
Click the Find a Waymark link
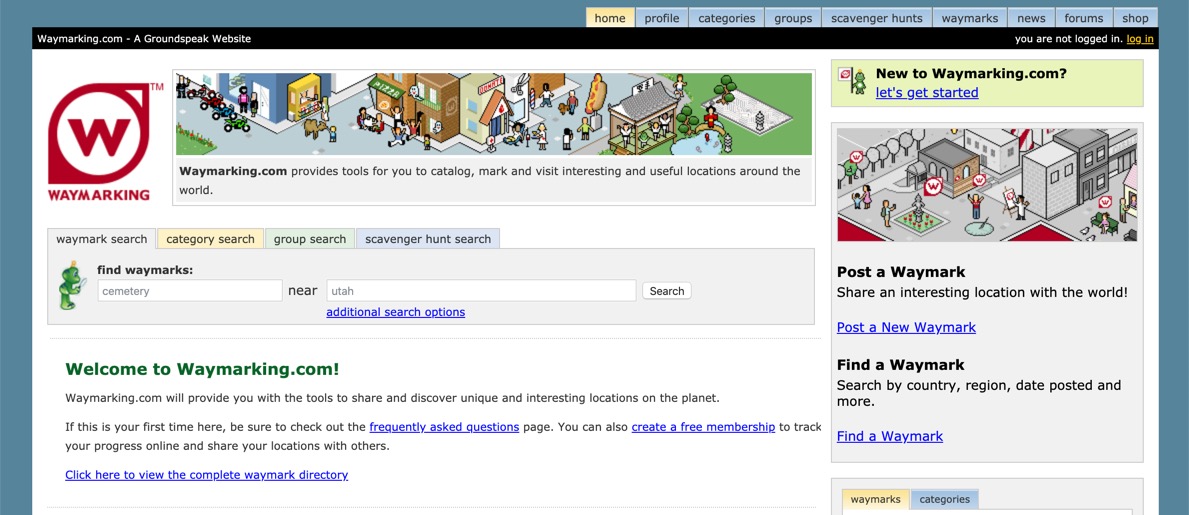tap(889, 436)
